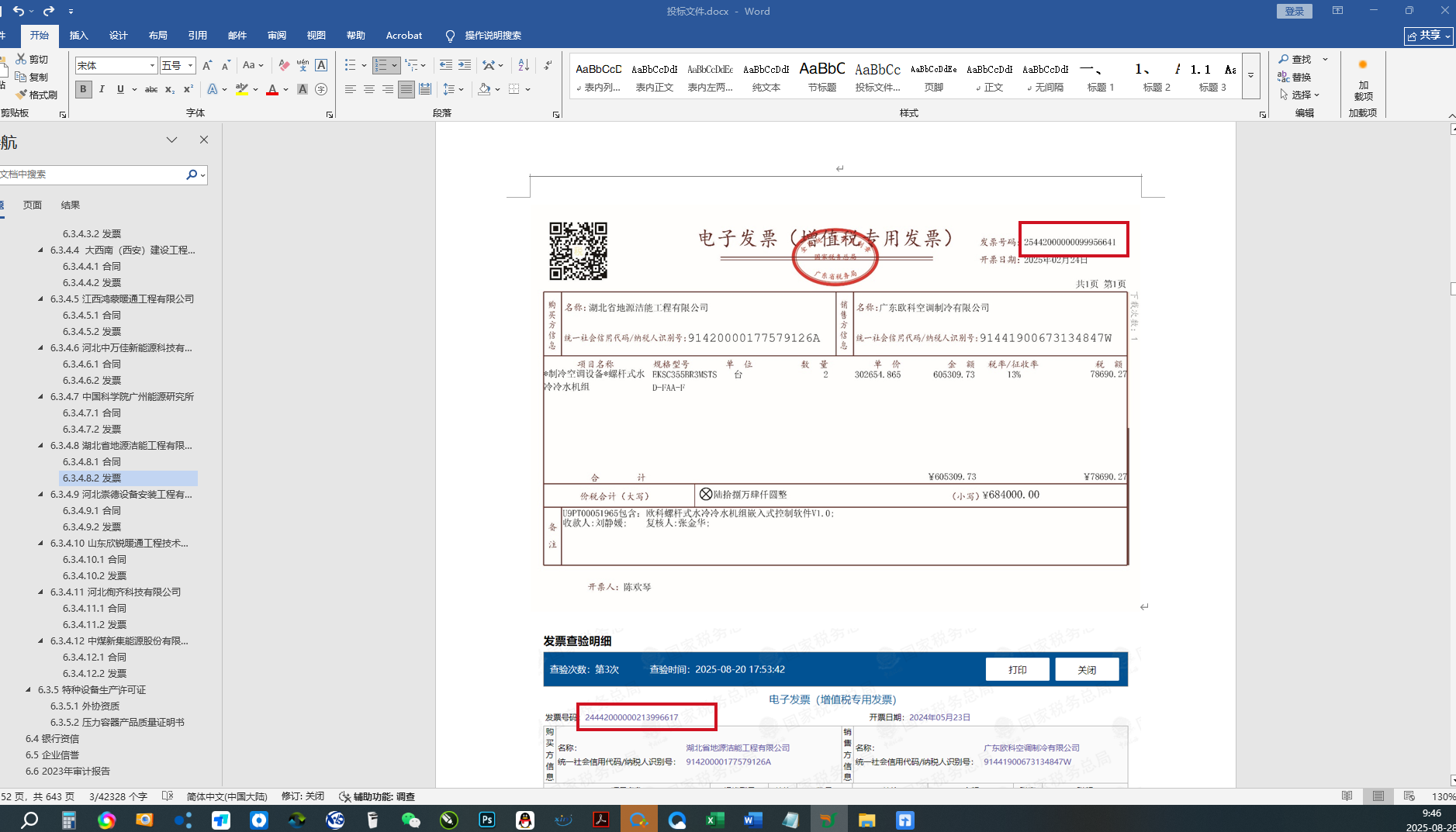Open the 审阅 (Review) ribbon tab

click(276, 35)
